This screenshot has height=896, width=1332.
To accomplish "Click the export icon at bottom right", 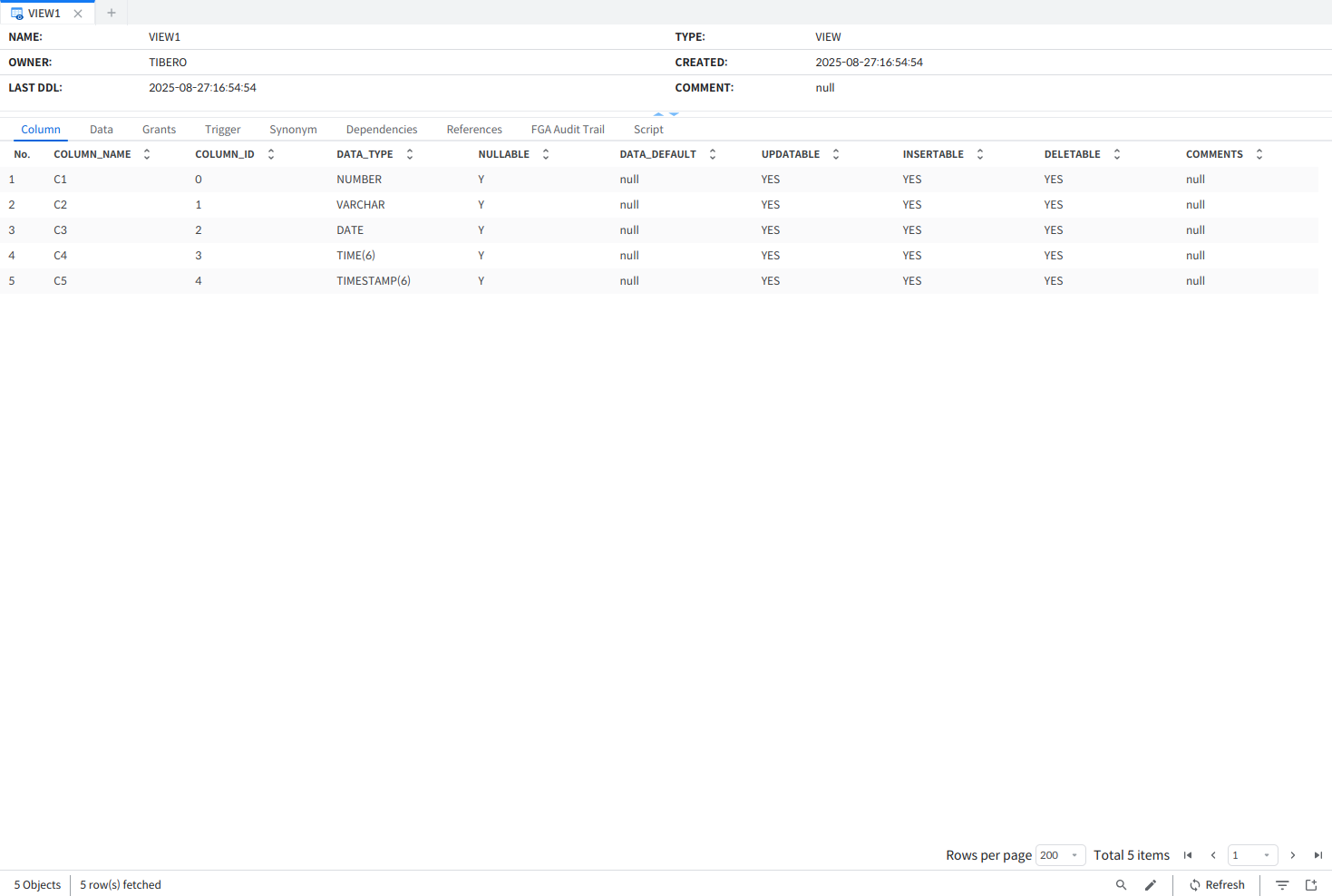I will pyautogui.click(x=1311, y=885).
